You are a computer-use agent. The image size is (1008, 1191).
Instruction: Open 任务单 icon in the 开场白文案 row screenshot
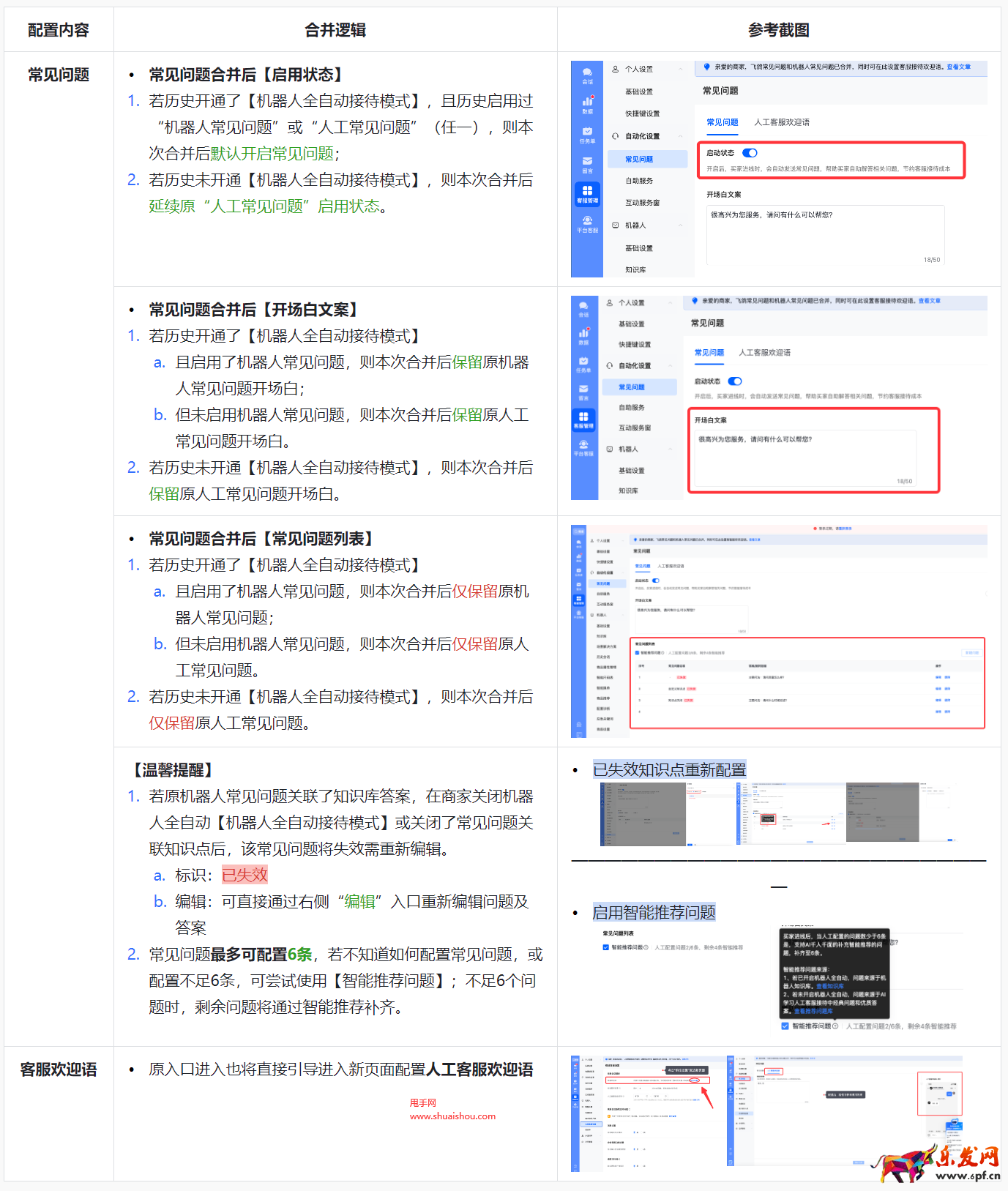pos(583,361)
